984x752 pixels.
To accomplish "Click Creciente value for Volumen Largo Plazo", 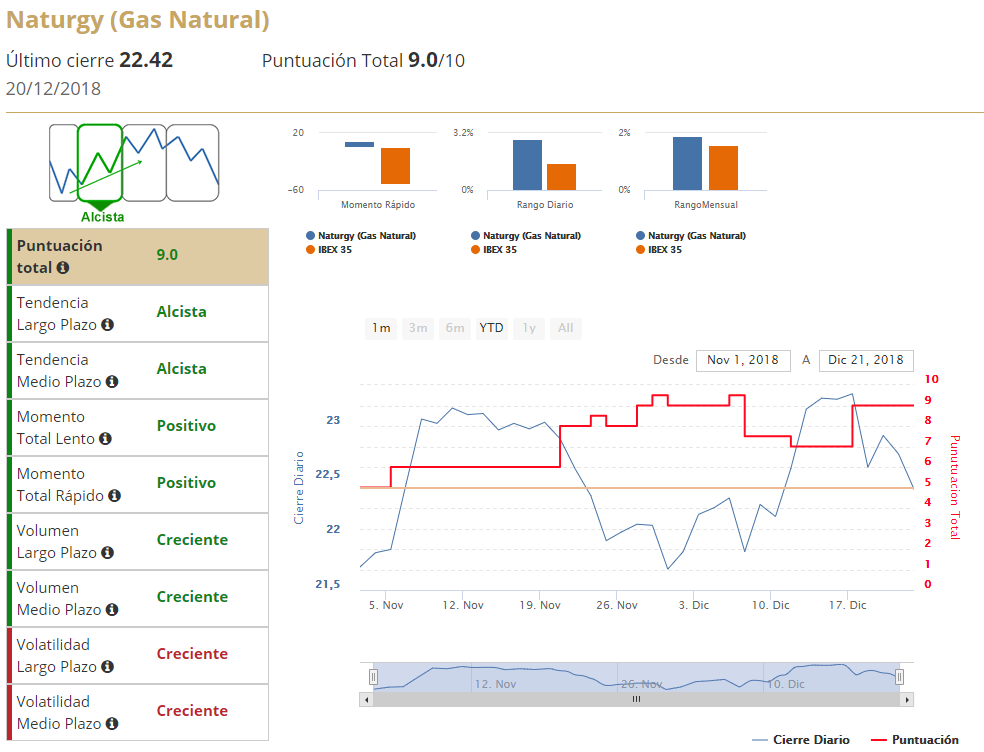I will pos(192,540).
